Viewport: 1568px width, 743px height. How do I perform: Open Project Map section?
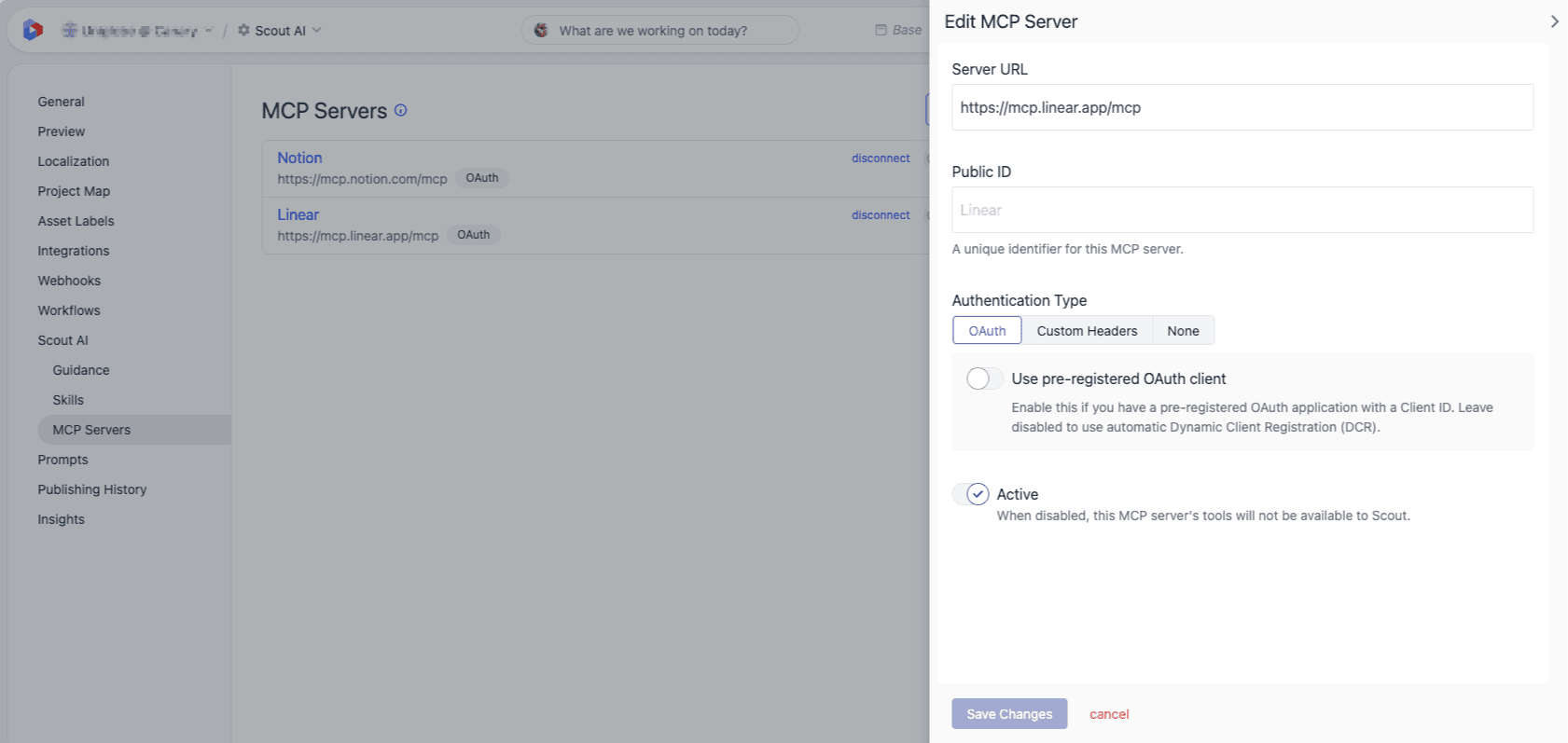point(74,191)
